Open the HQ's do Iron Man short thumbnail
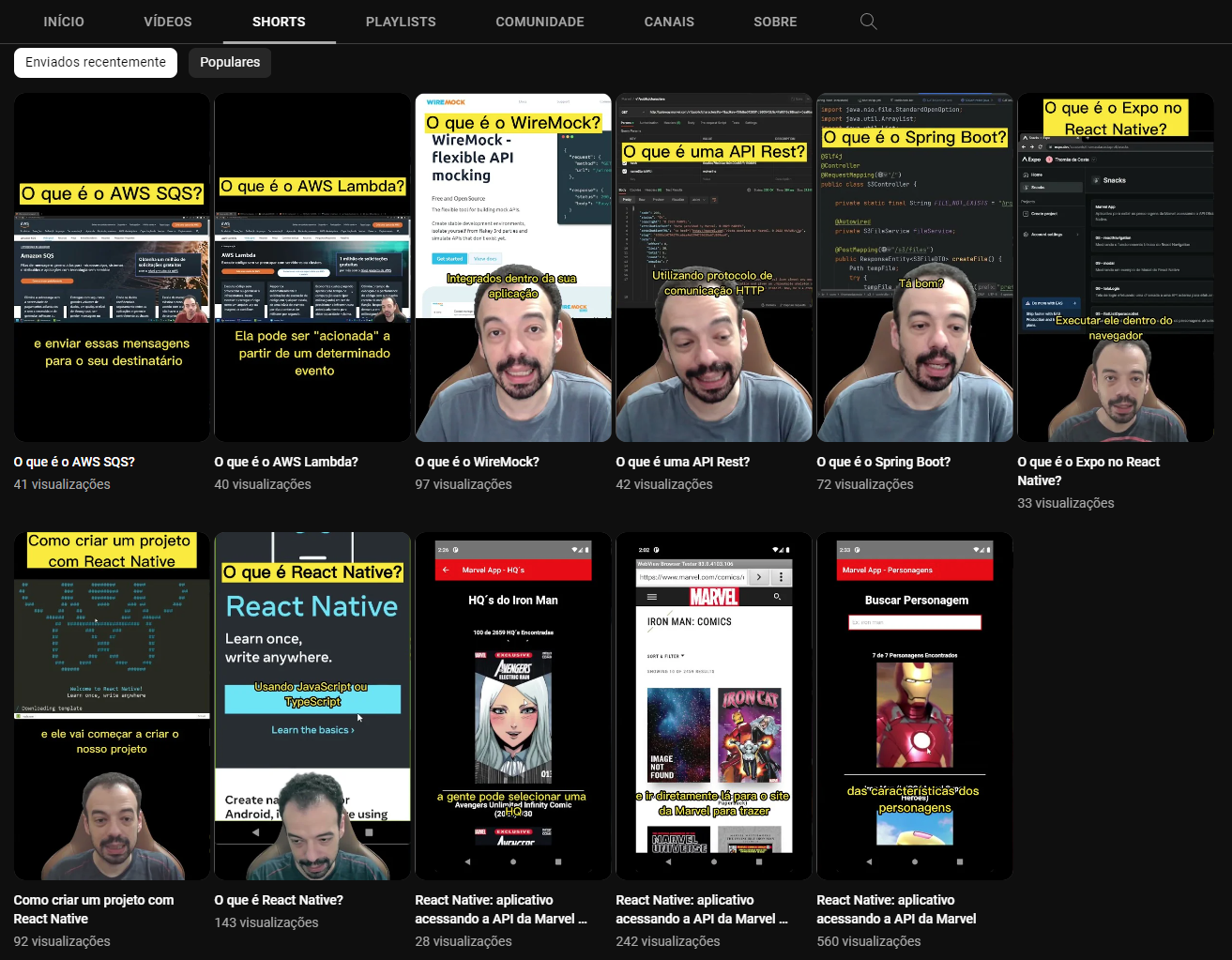1232x960 pixels. [x=513, y=706]
